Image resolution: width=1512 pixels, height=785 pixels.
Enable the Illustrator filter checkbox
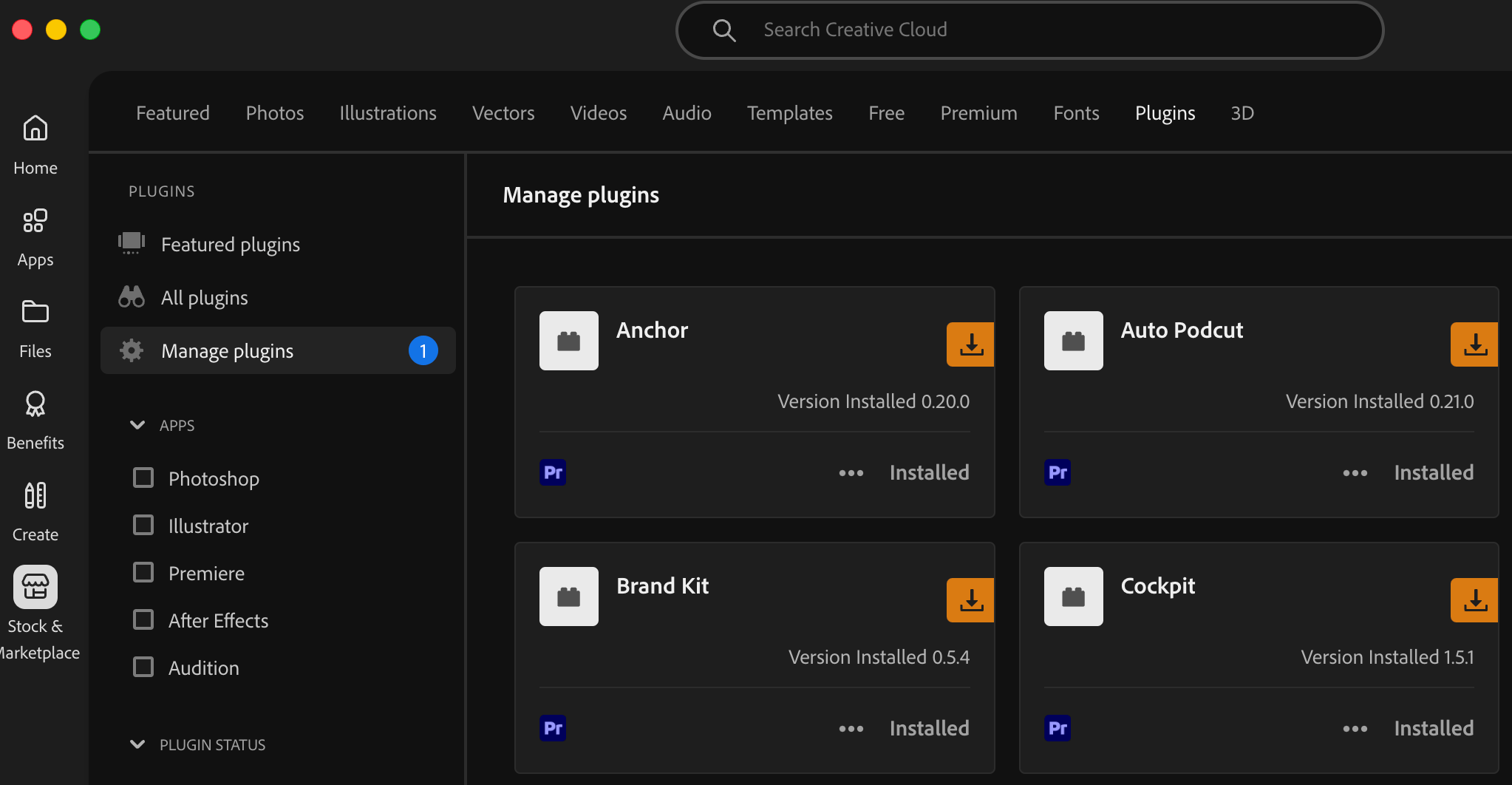click(143, 525)
